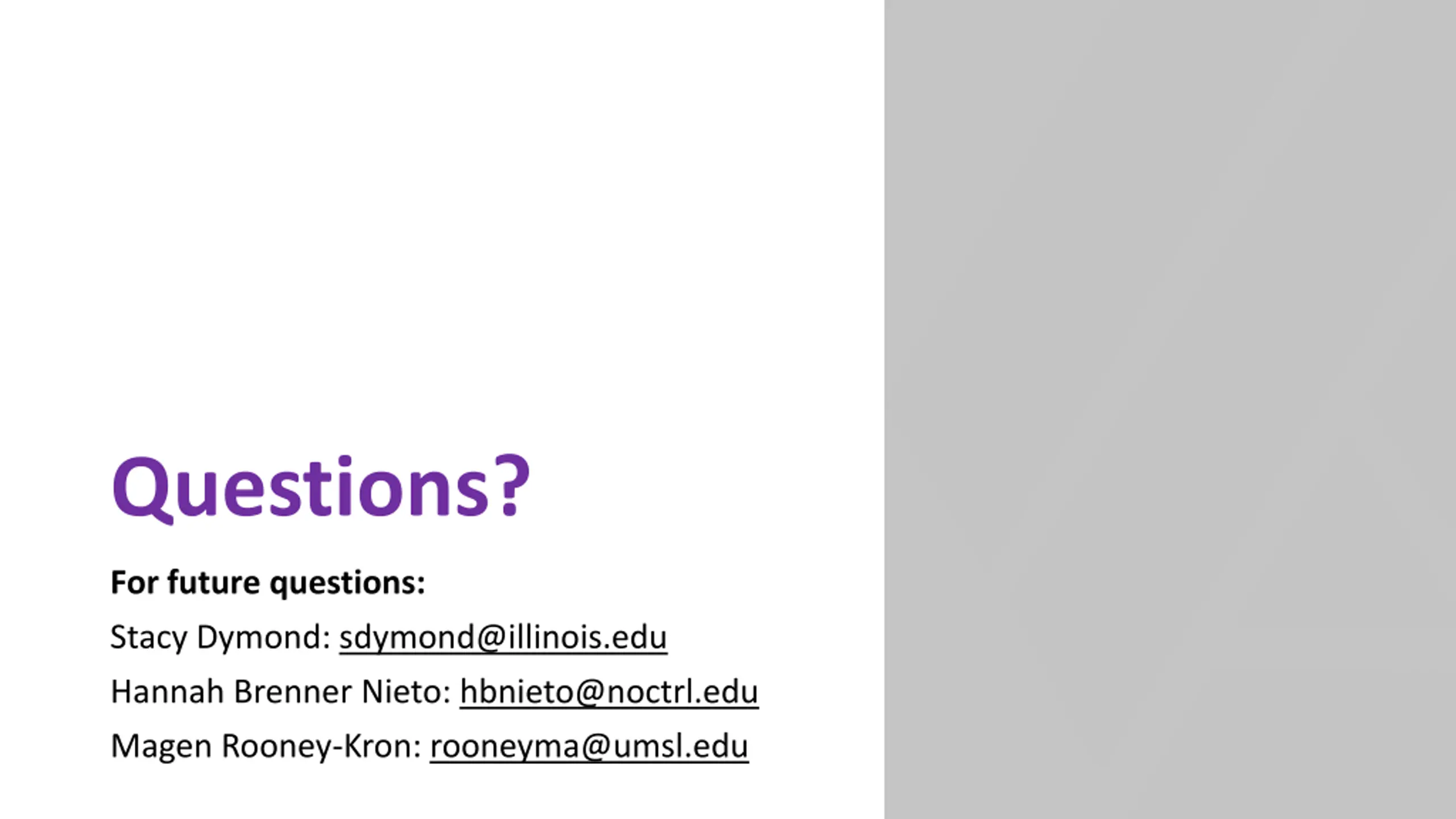Select the bold word "For" in the heading

(134, 582)
